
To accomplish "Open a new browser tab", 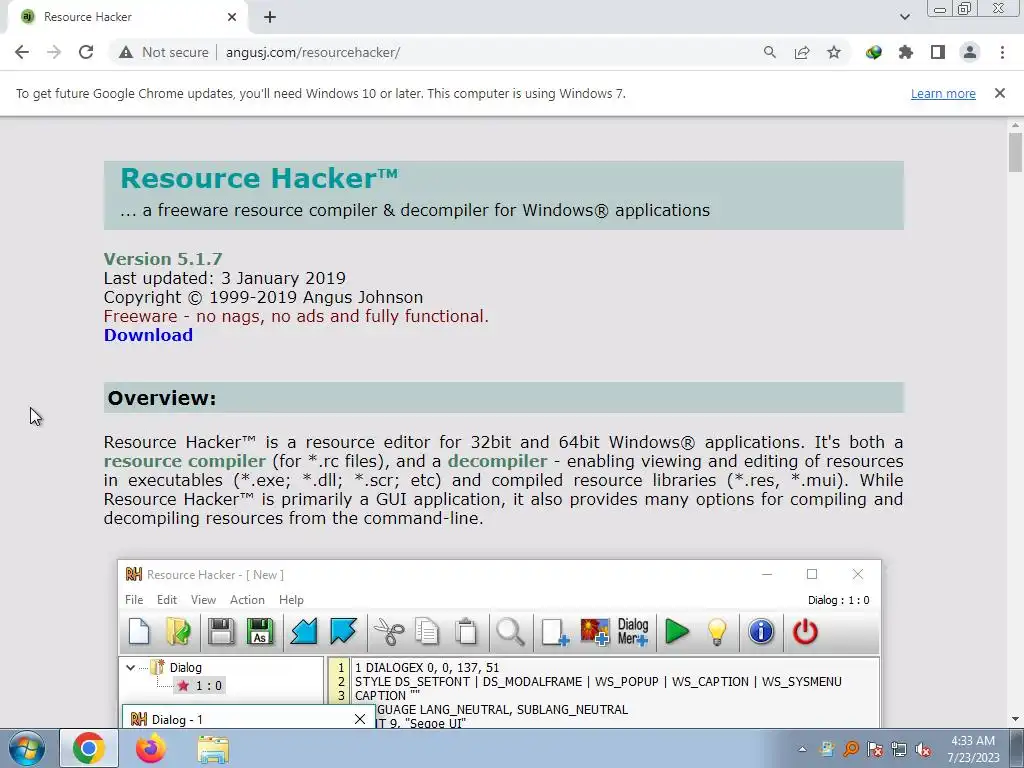I will pos(270,17).
